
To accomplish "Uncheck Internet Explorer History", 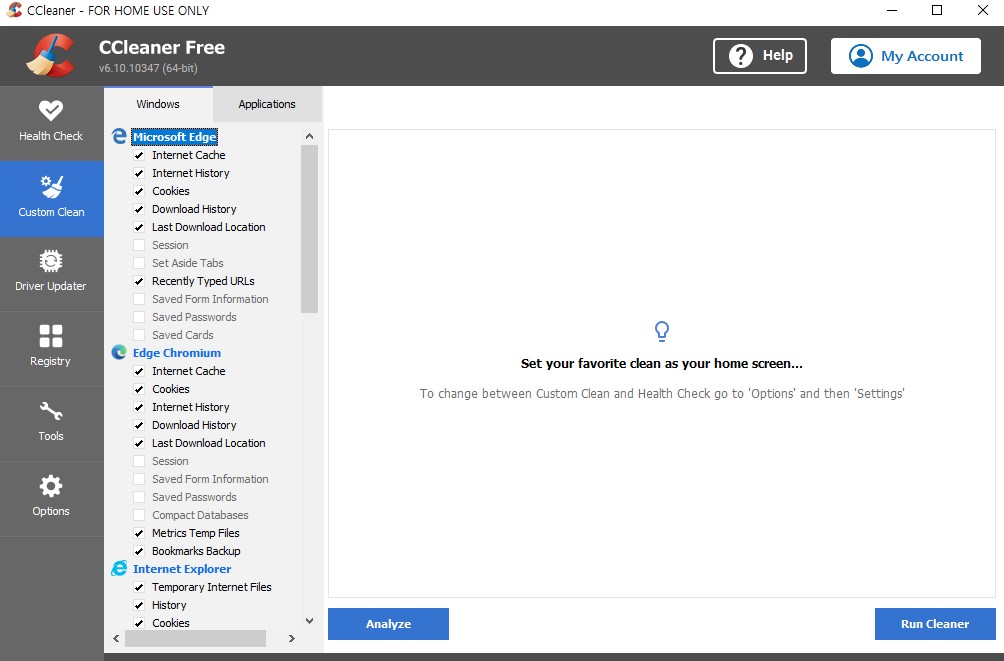I will tap(139, 604).
